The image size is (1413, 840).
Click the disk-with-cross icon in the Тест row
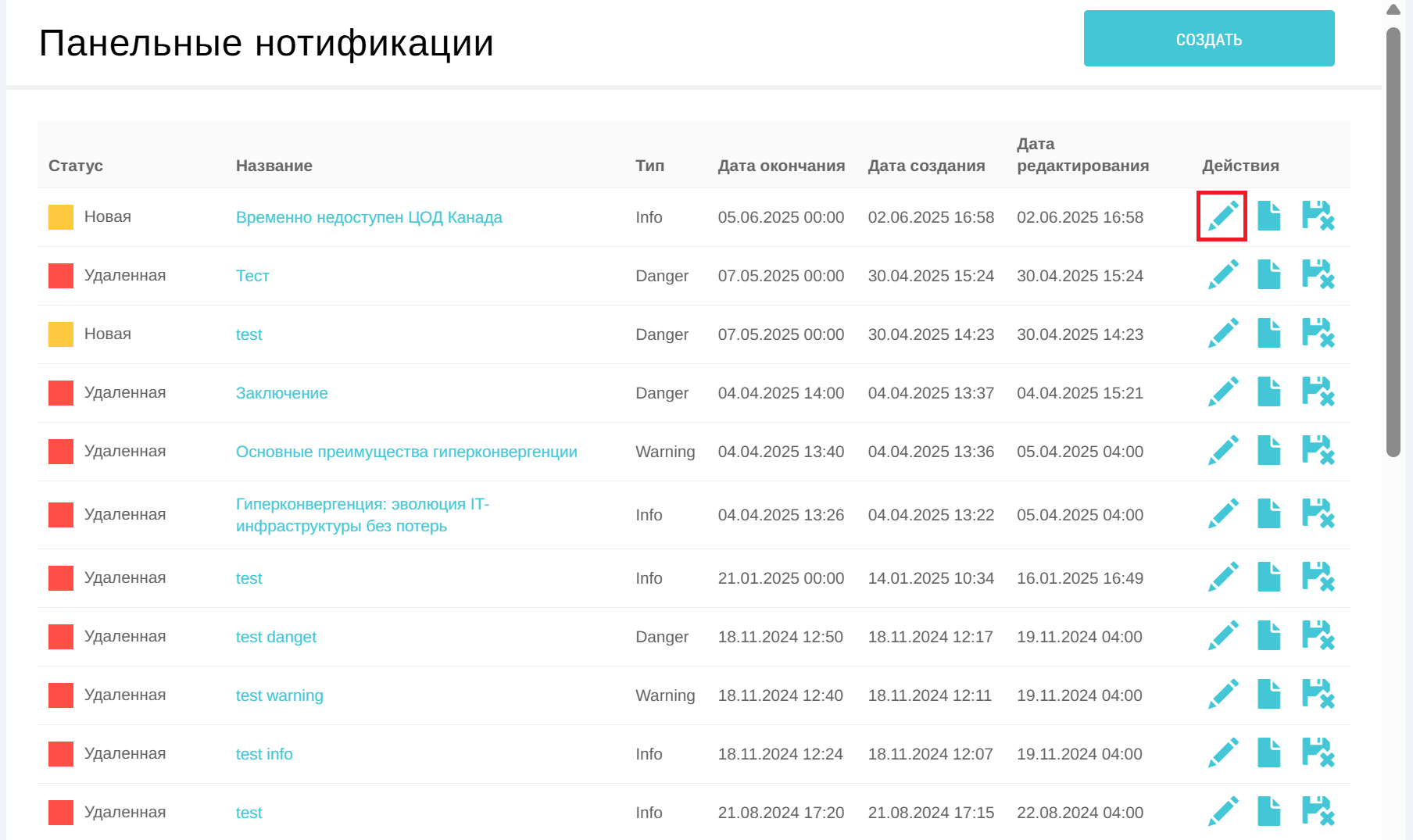(1318, 274)
